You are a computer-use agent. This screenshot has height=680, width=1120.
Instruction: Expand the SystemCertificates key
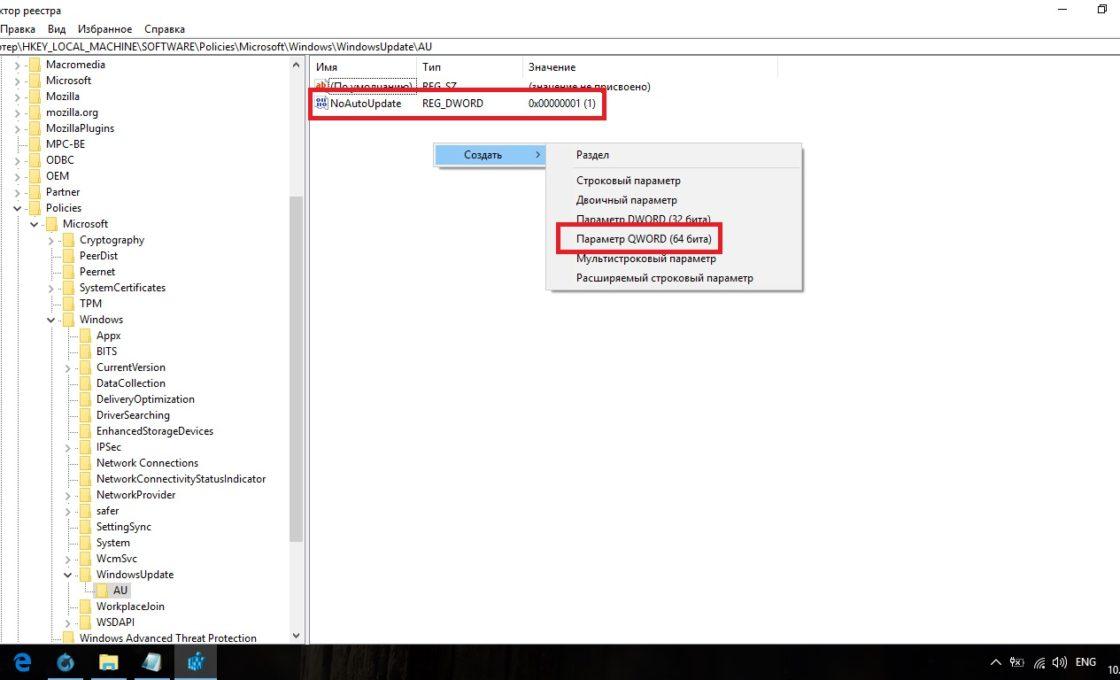[x=51, y=288]
